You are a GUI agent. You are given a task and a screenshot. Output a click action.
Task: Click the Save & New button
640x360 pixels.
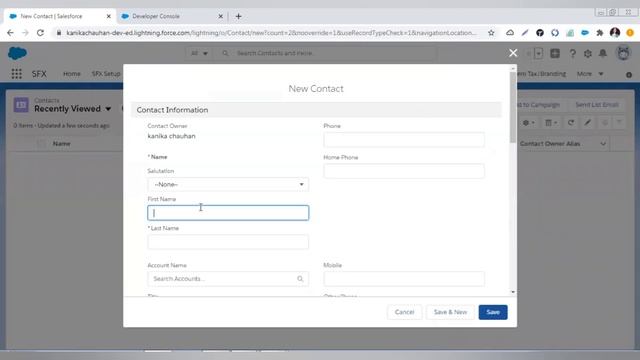[x=450, y=312]
